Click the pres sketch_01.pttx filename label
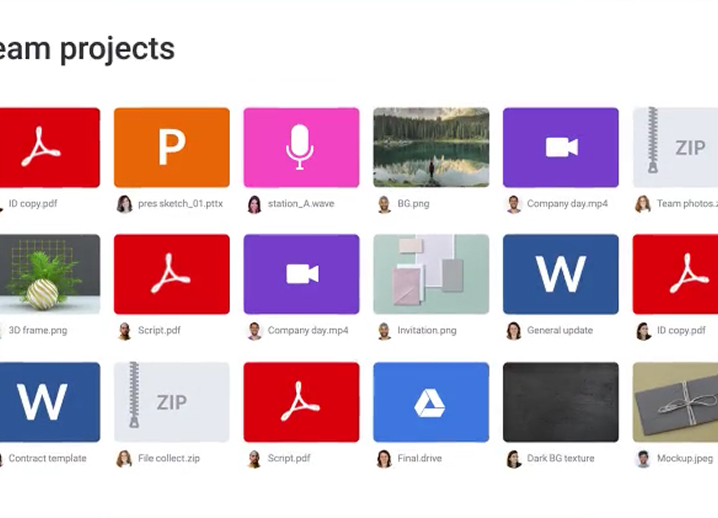718x518 pixels. (180, 204)
